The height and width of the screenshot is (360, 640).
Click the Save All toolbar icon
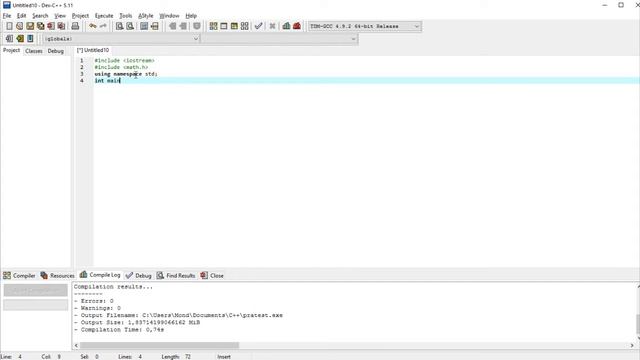point(40,26)
